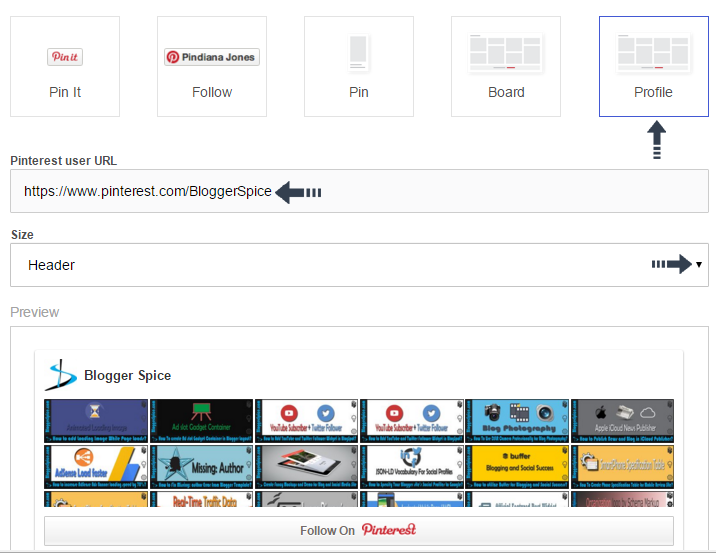This screenshot has height=553, width=716.
Task: Open the Blog Photography pin thumbnail
Action: (517, 421)
